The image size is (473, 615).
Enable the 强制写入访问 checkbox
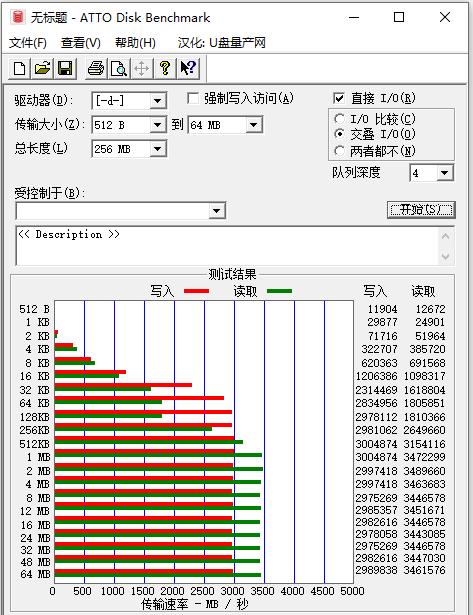point(193,98)
